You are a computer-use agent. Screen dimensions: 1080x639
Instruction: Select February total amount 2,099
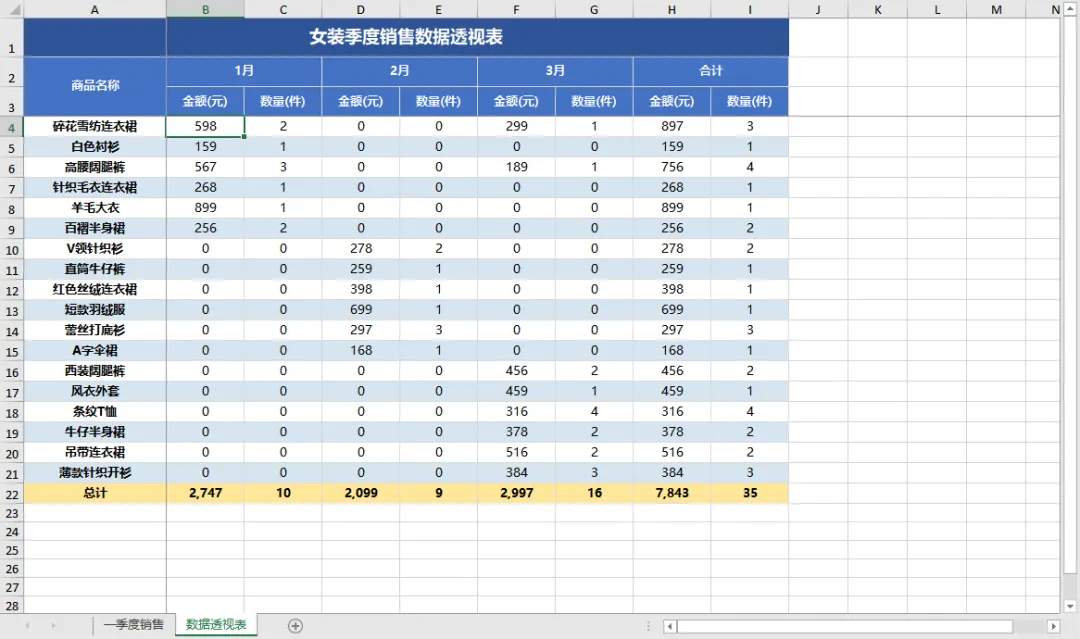point(361,493)
